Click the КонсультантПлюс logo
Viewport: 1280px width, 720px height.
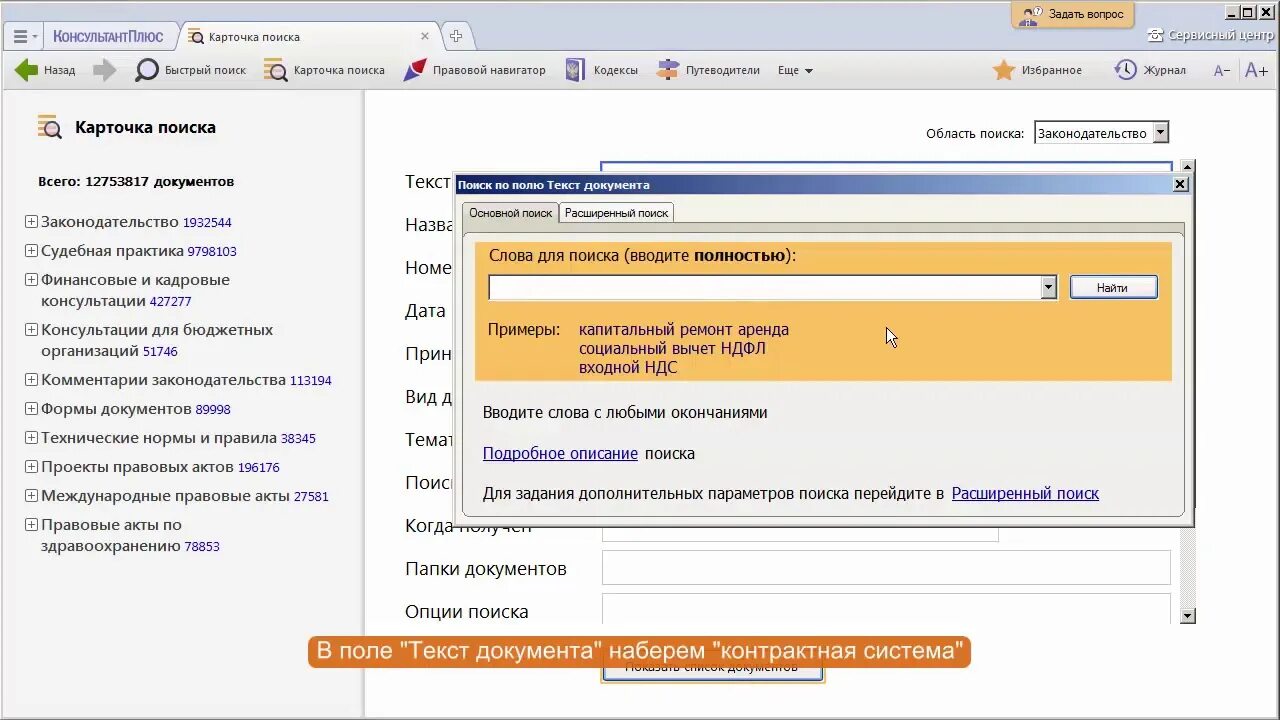(106, 36)
